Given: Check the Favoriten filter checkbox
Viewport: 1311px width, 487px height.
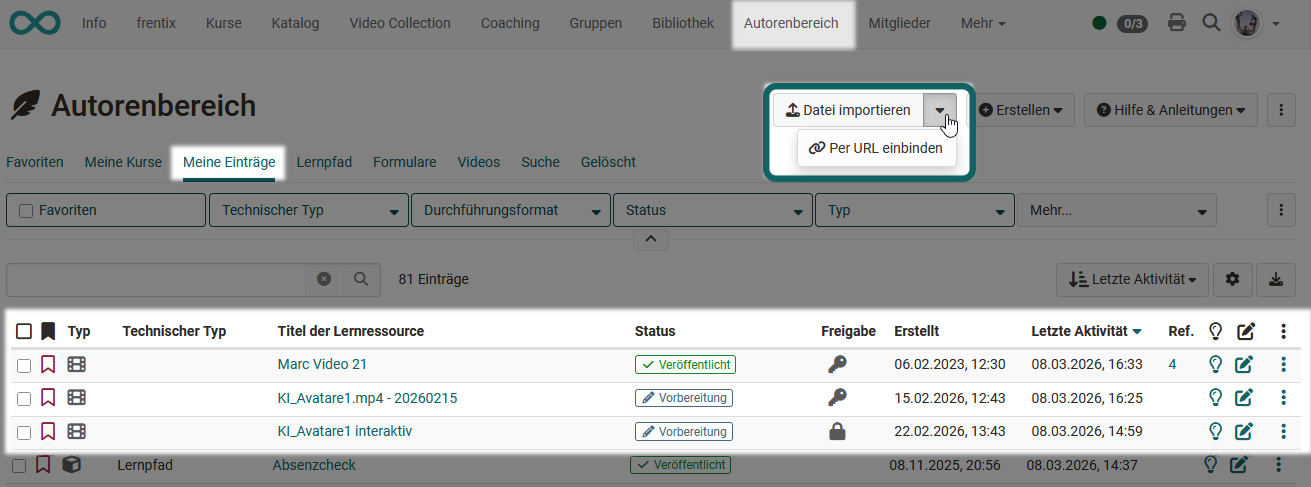Looking at the screenshot, I should [27, 211].
